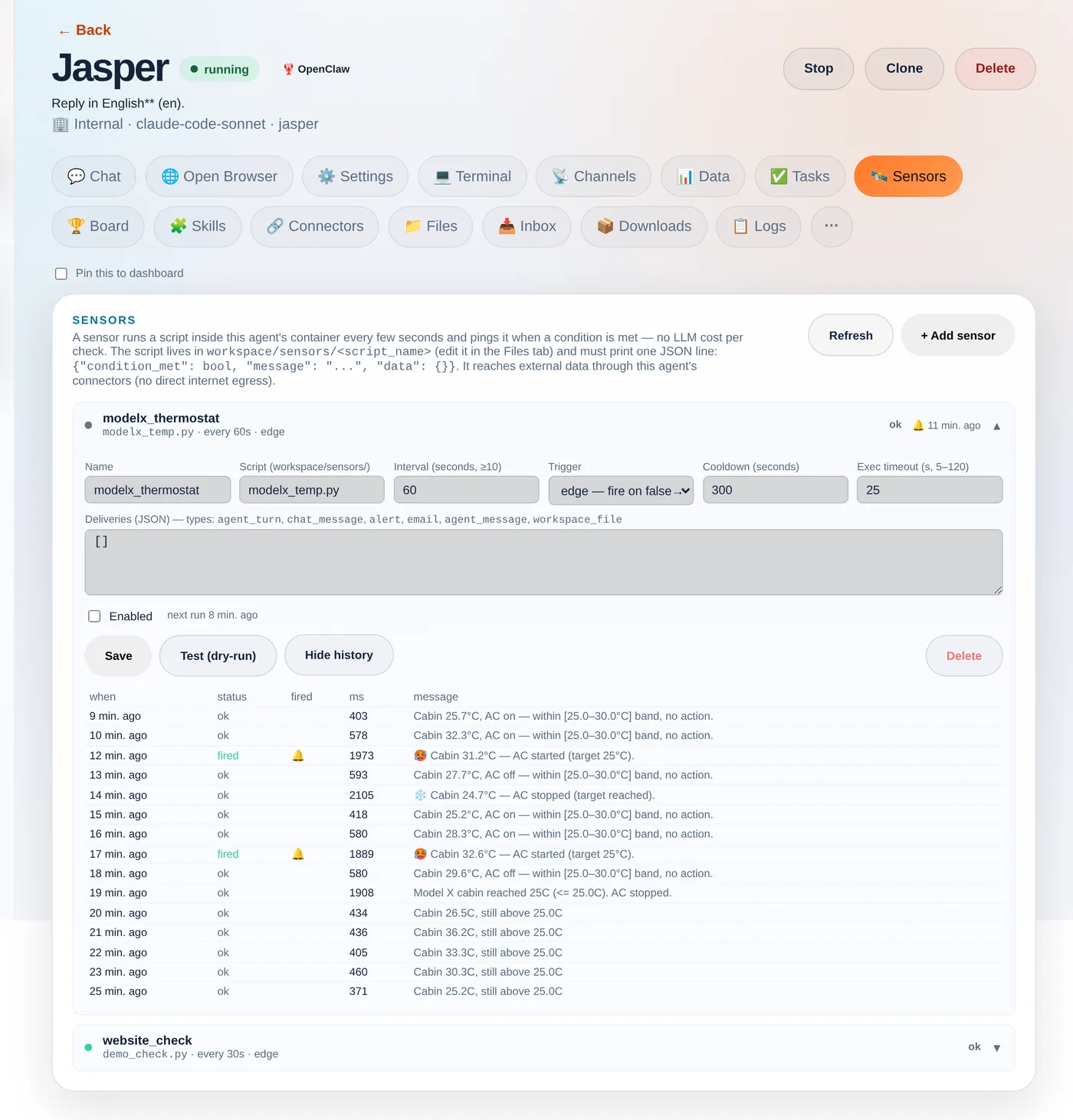Click the Board trophy icon
1073x1120 pixels.
[x=76, y=226]
